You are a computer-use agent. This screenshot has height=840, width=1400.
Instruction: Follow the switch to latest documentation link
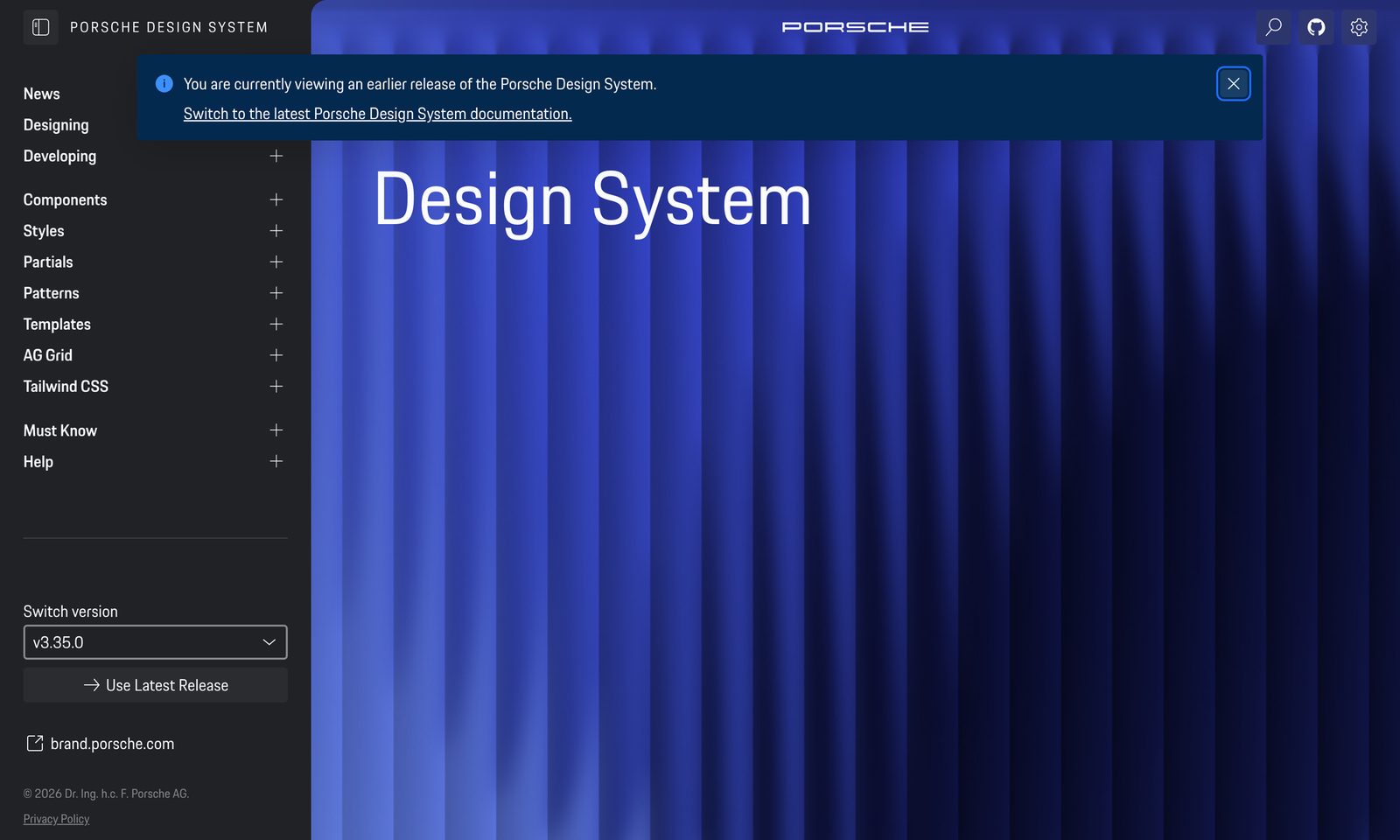tap(377, 114)
